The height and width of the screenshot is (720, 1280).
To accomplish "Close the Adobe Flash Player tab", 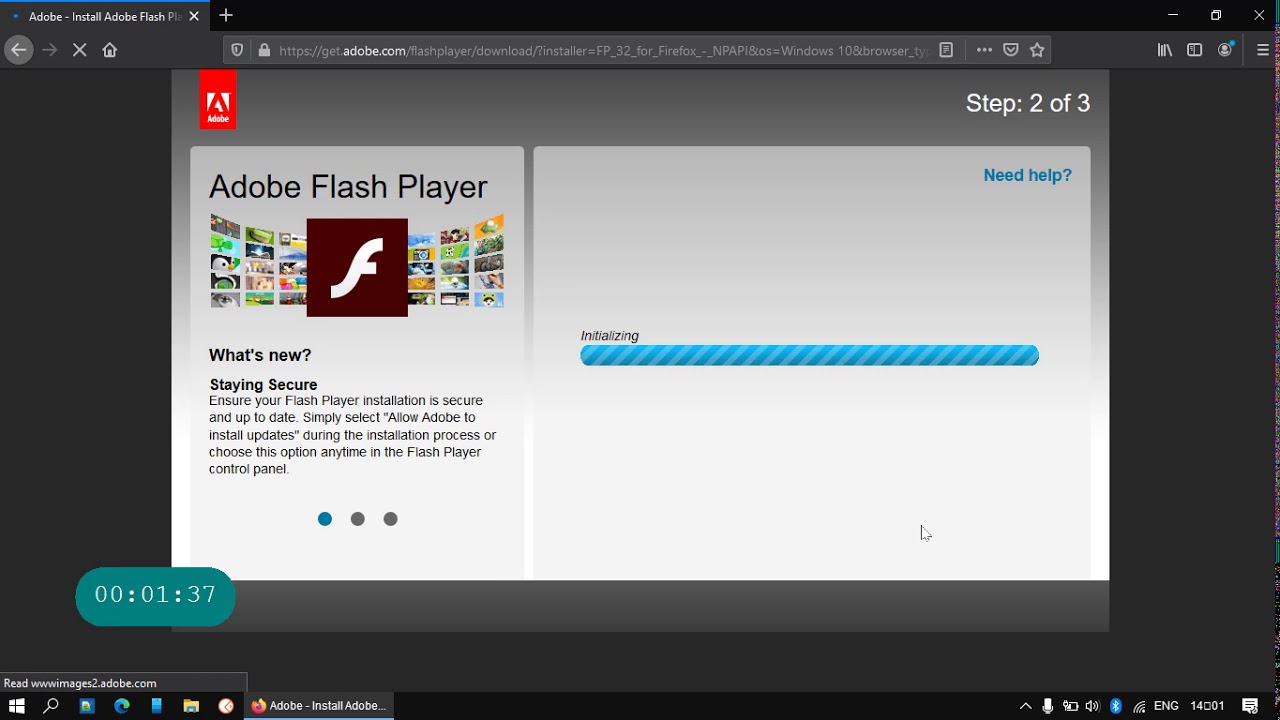I will tap(194, 16).
